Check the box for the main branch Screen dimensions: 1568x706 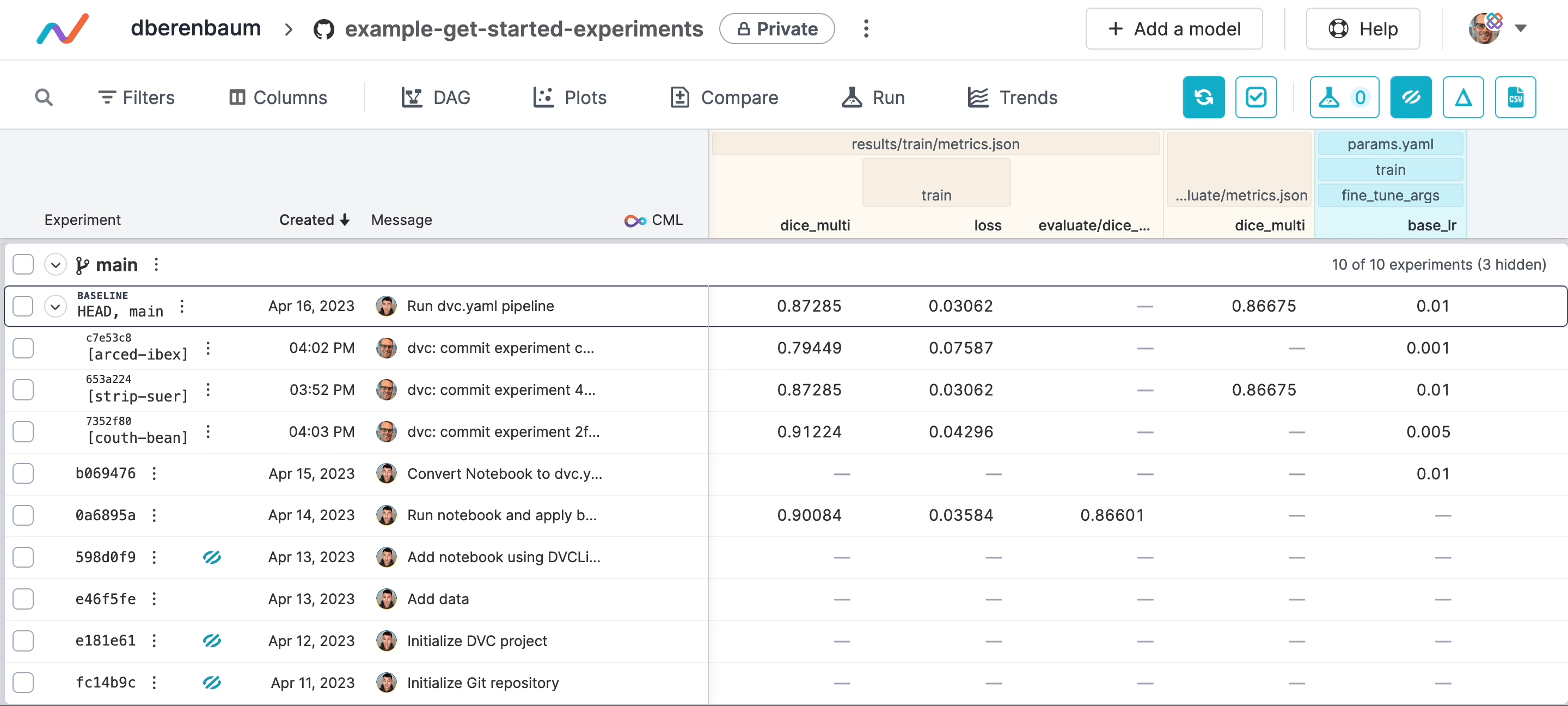click(23, 264)
